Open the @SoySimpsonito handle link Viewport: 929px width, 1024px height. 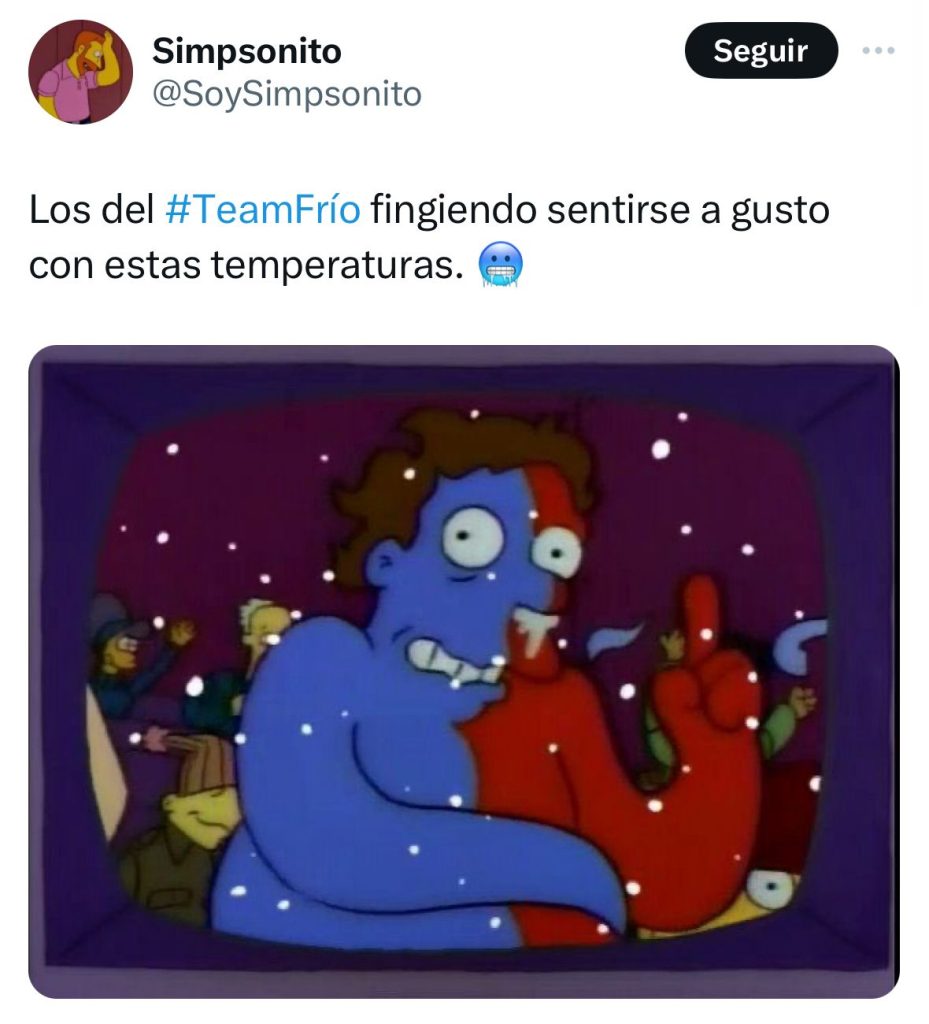coord(287,94)
